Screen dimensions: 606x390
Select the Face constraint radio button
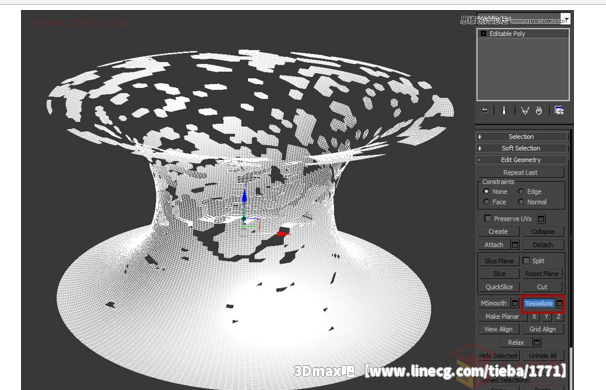(x=486, y=202)
